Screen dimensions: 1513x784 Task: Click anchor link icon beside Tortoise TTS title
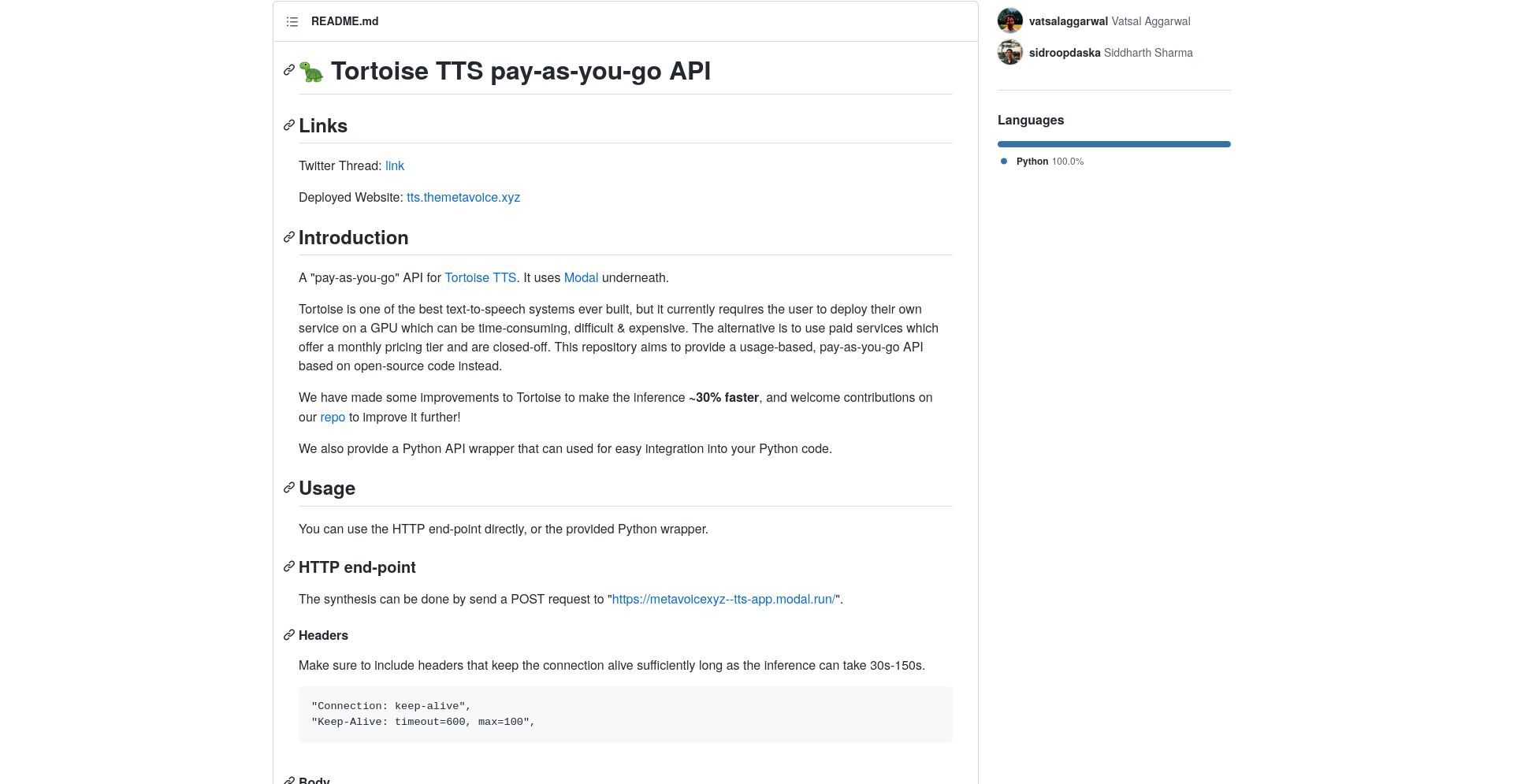[x=289, y=70]
